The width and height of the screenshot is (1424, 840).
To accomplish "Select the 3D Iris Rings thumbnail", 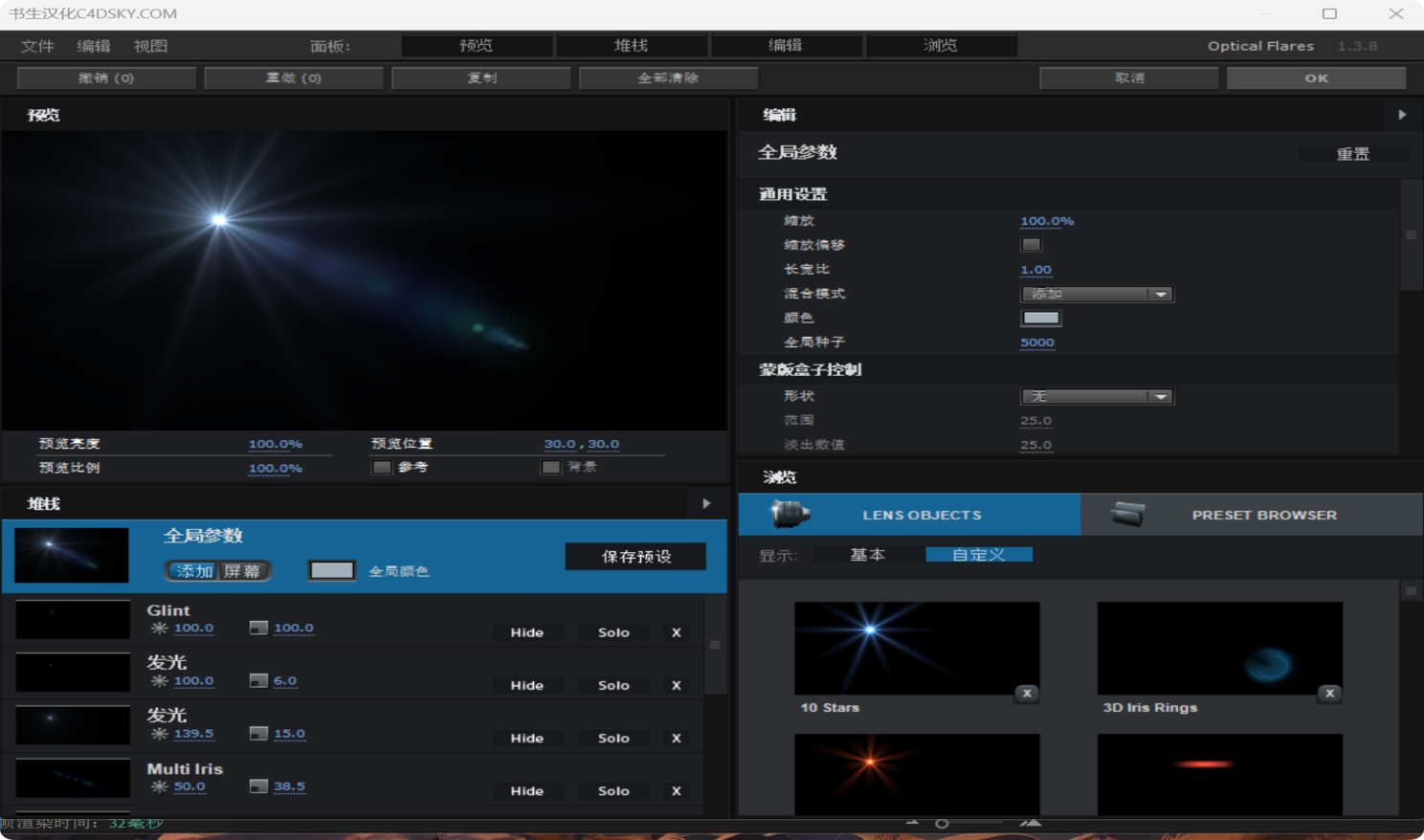I will point(1220,648).
